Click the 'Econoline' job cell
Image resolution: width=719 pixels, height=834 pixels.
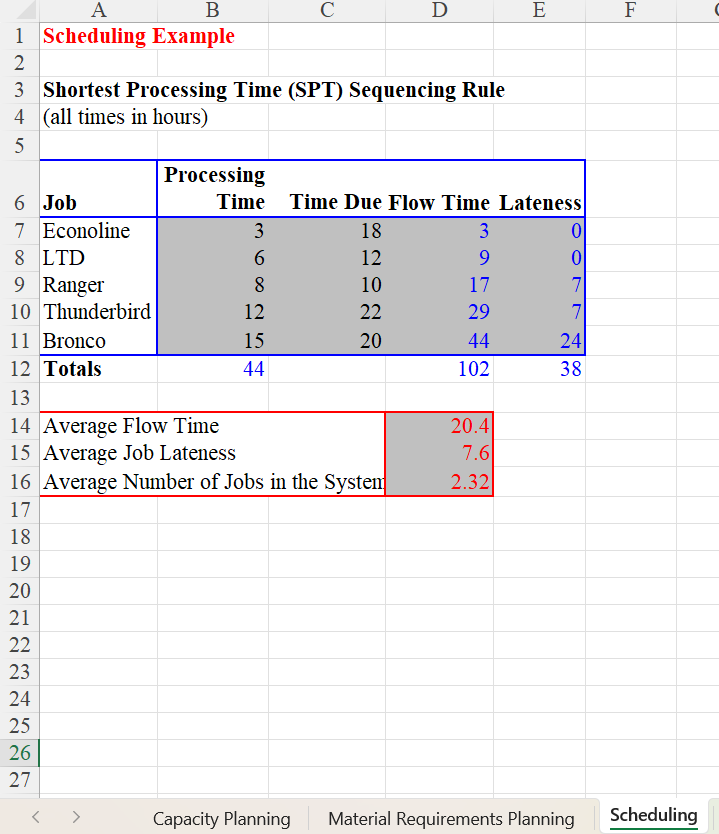pos(98,231)
